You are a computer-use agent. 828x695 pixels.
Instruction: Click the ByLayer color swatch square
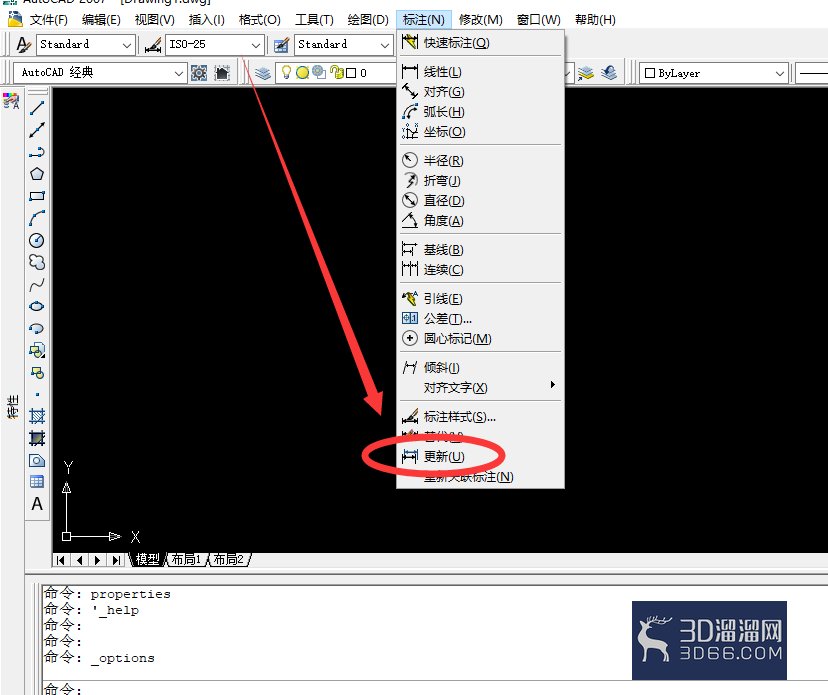pos(650,73)
